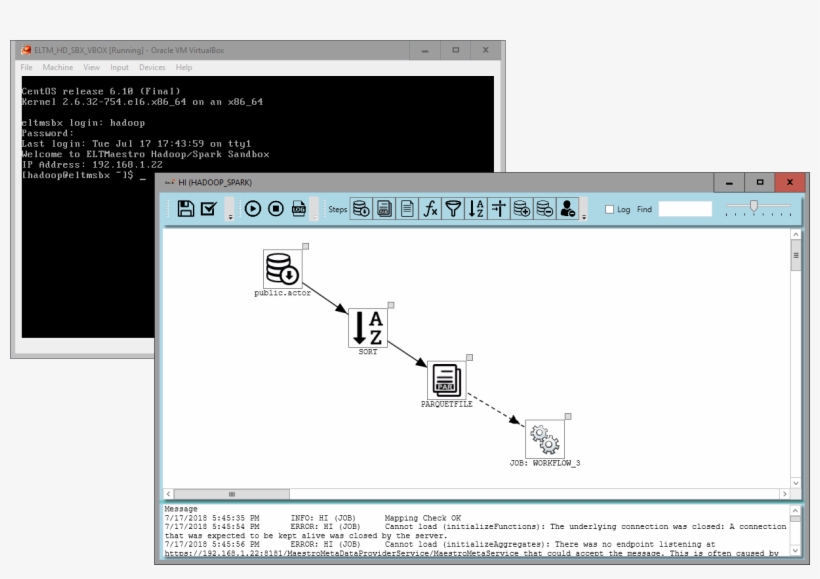The image size is (820, 579).
Task: Click canvas horizontal scrollbar right arrow
Action: point(784,494)
